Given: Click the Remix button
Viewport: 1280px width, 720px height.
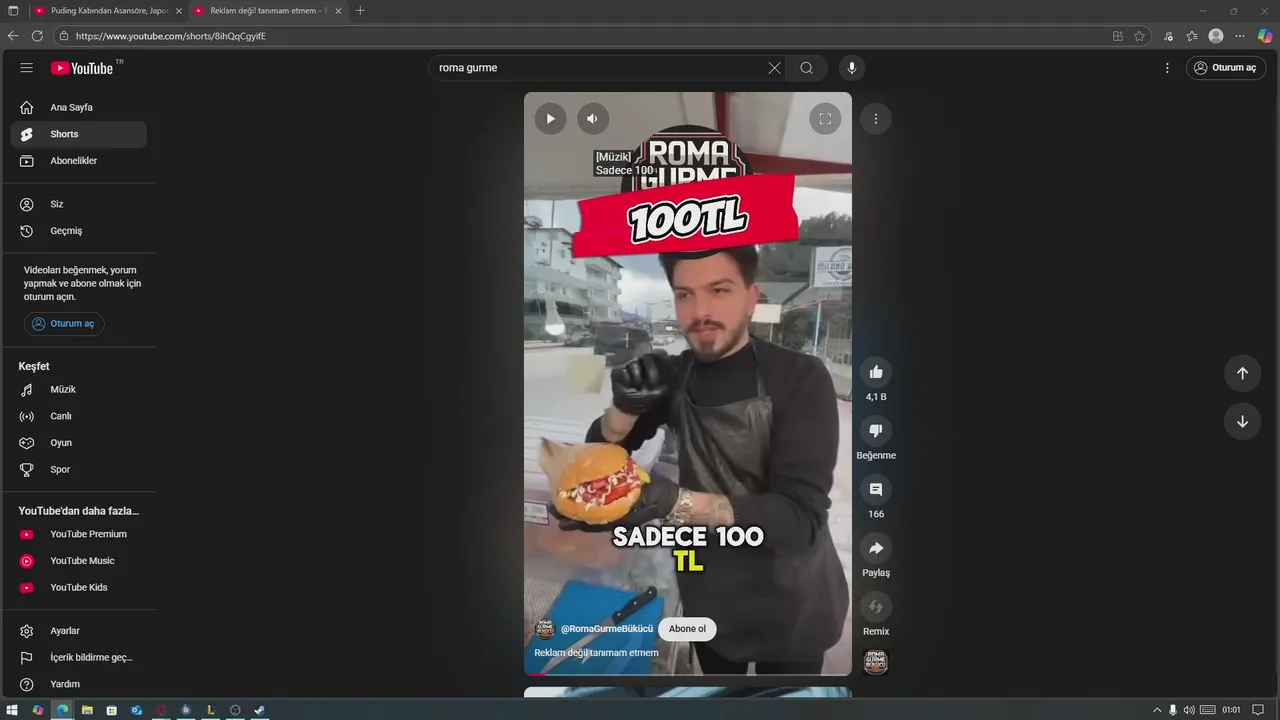Looking at the screenshot, I should coord(876,607).
